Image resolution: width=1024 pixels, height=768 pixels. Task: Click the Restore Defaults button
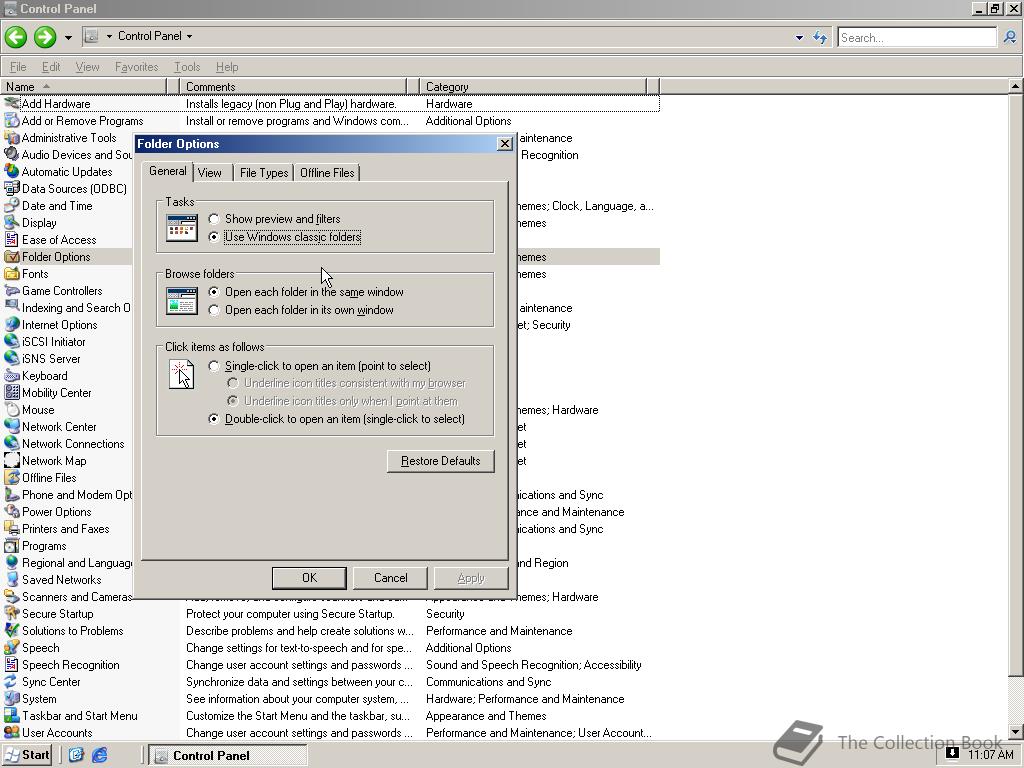point(440,461)
